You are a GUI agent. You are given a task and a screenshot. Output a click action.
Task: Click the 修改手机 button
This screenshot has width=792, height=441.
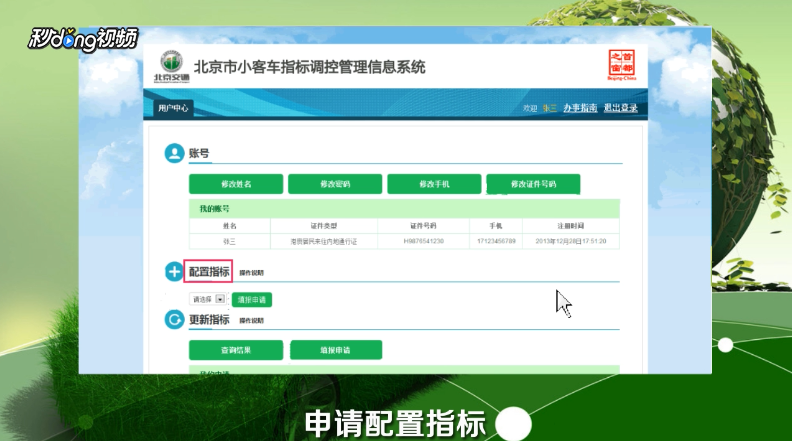[x=434, y=184]
